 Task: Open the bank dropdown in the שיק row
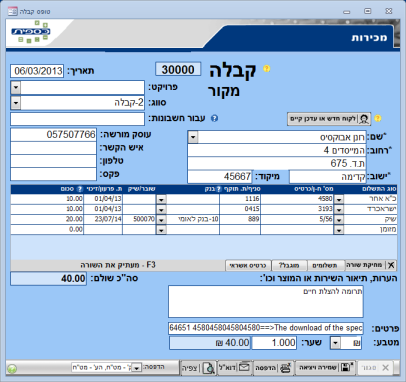click(x=161, y=220)
